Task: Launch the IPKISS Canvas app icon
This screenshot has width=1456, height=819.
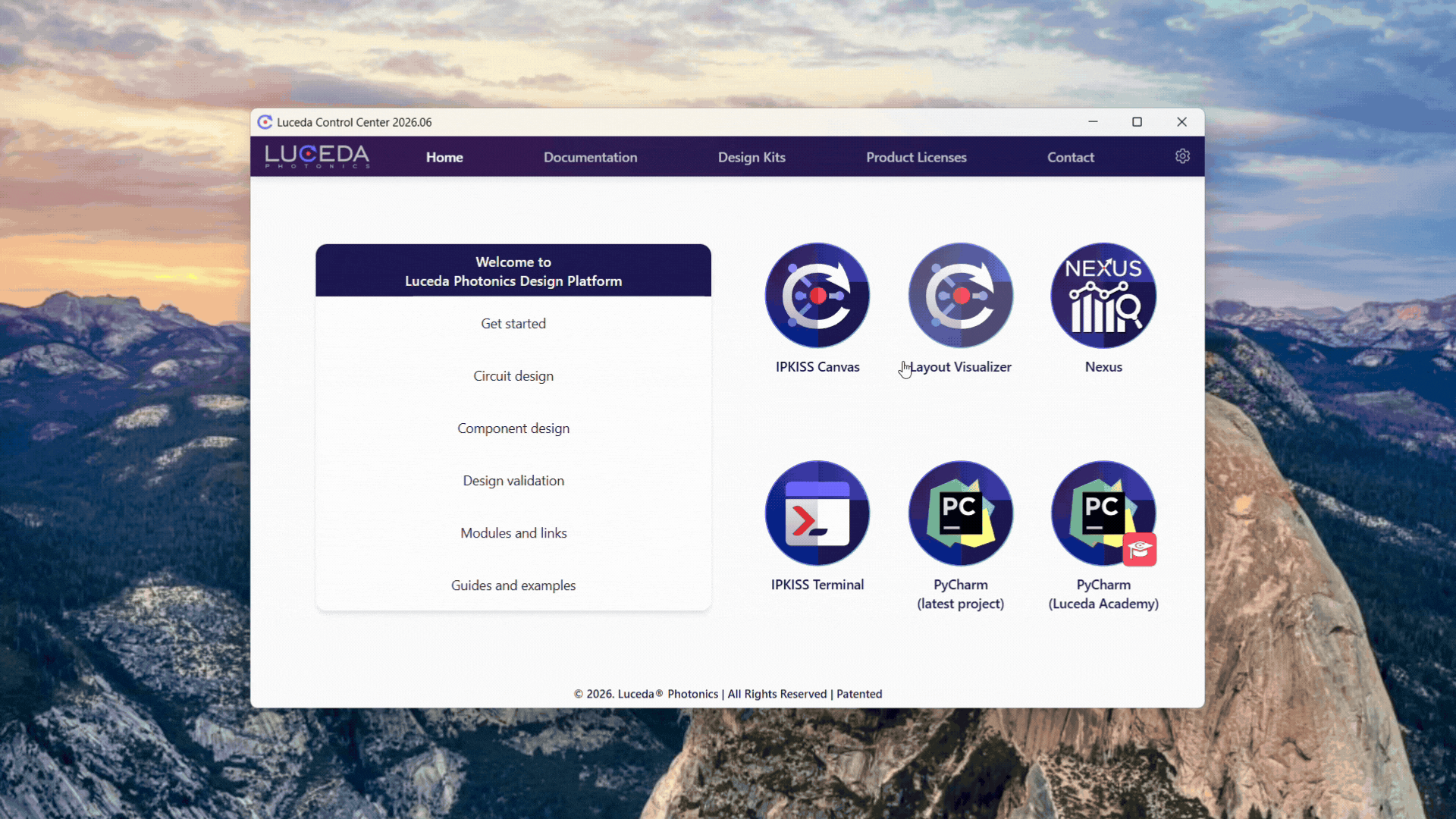Action: point(817,296)
